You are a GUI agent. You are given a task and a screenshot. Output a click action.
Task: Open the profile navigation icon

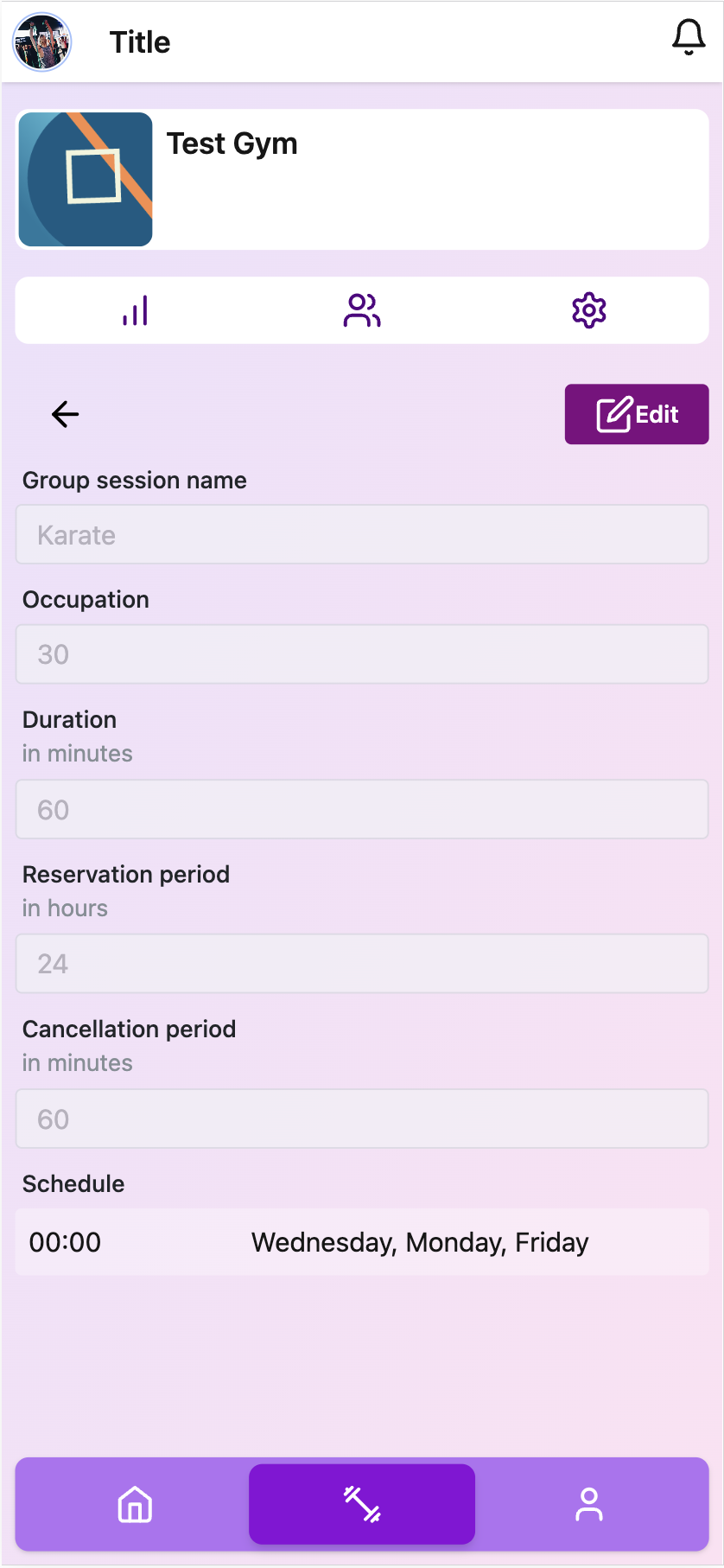589,1505
